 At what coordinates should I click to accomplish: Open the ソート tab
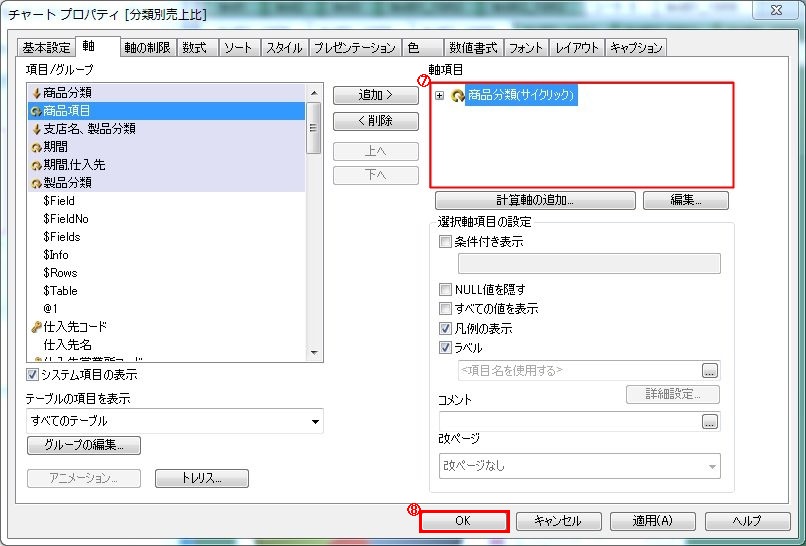238,48
